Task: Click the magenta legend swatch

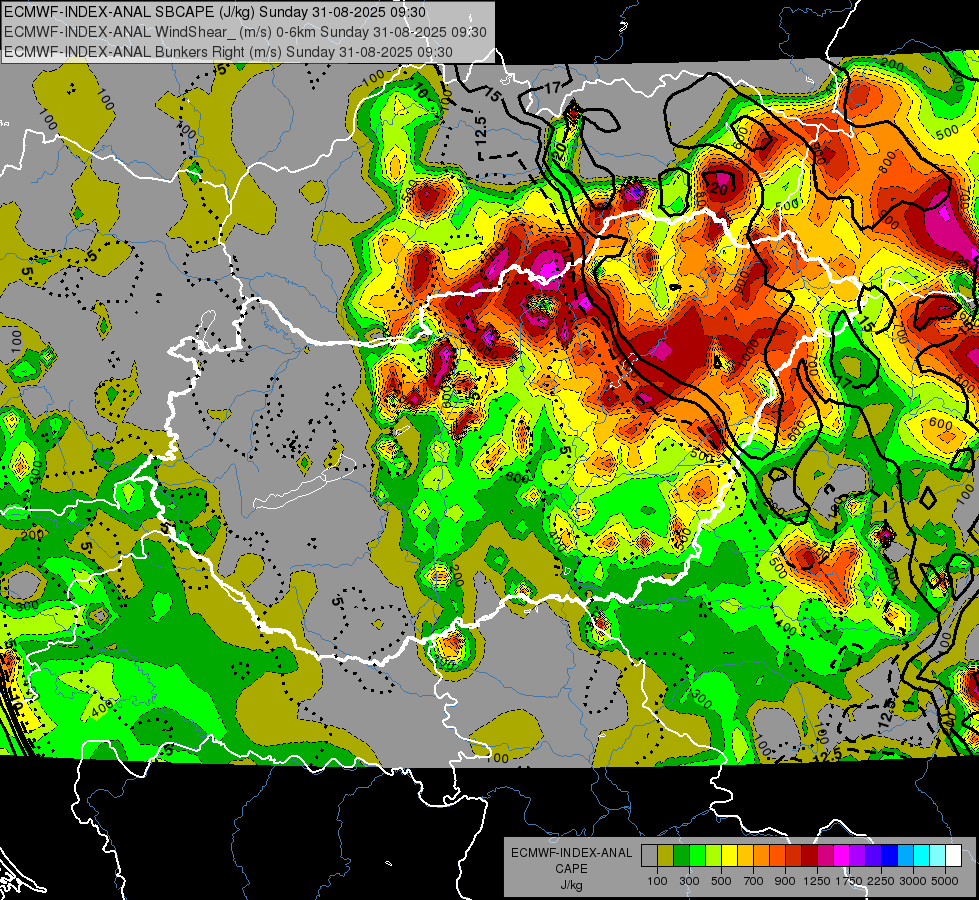Action: point(842,855)
